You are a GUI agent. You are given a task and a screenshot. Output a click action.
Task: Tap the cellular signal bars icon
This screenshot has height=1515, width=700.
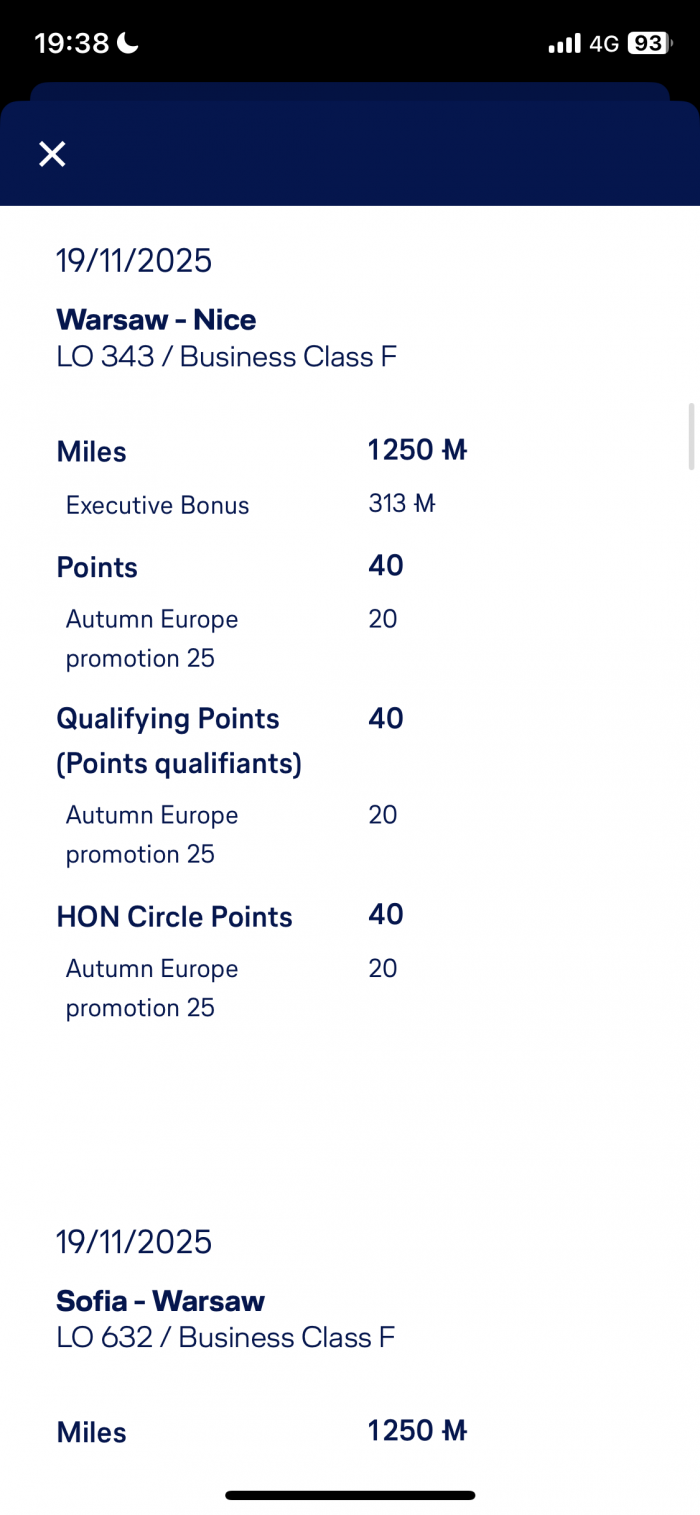tap(564, 44)
